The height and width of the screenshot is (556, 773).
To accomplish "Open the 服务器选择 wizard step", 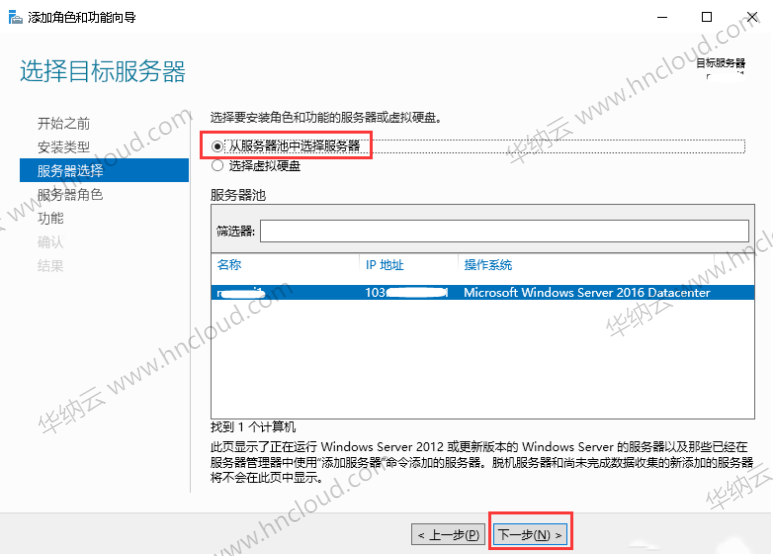I will [x=104, y=171].
